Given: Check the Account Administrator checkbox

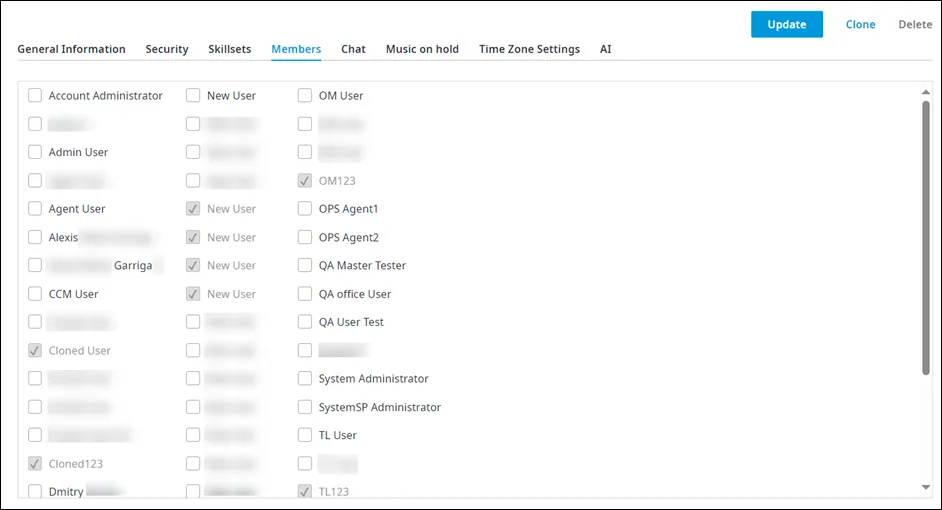Looking at the screenshot, I should pyautogui.click(x=35, y=96).
